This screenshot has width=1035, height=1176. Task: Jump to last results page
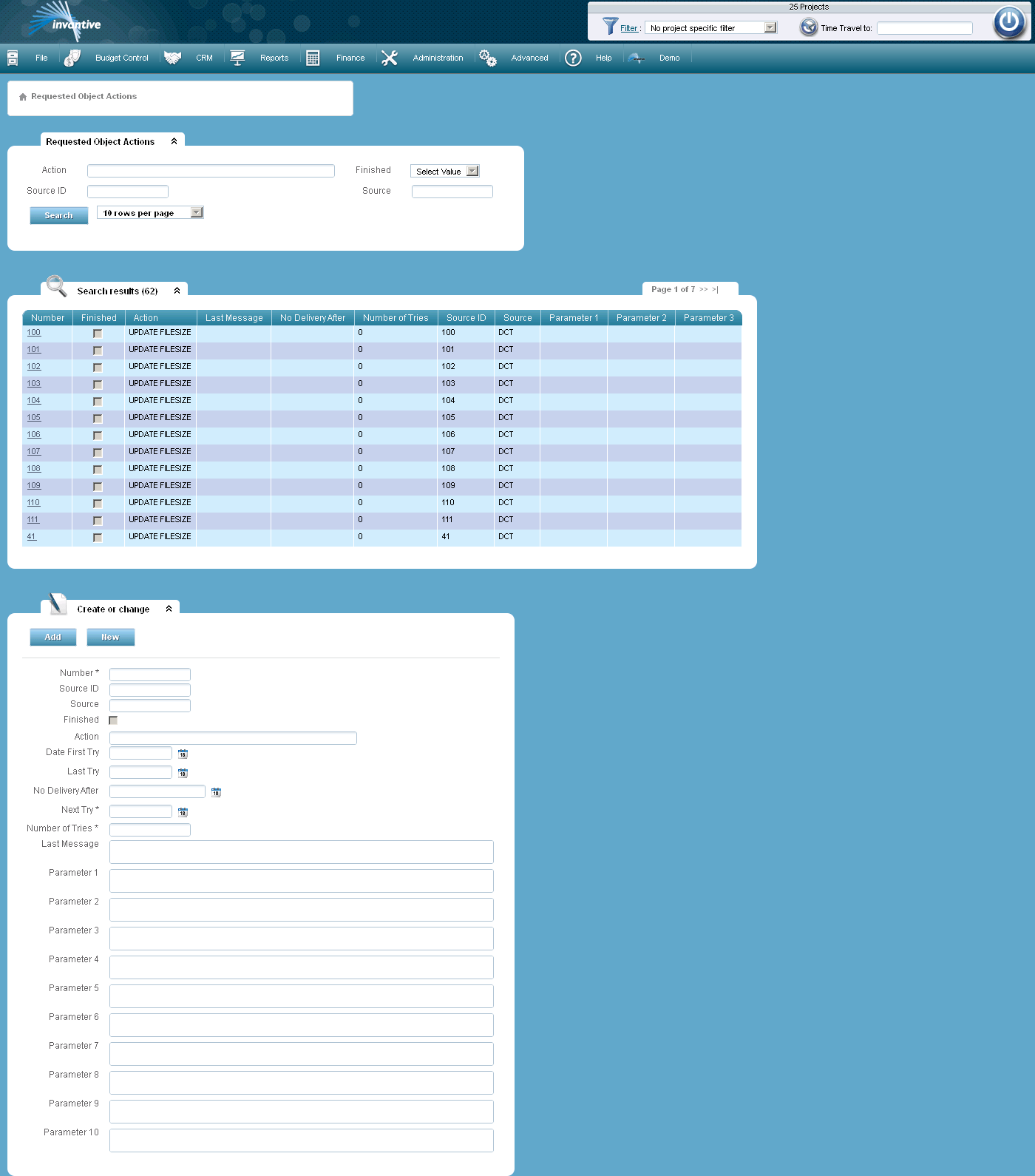pos(715,289)
